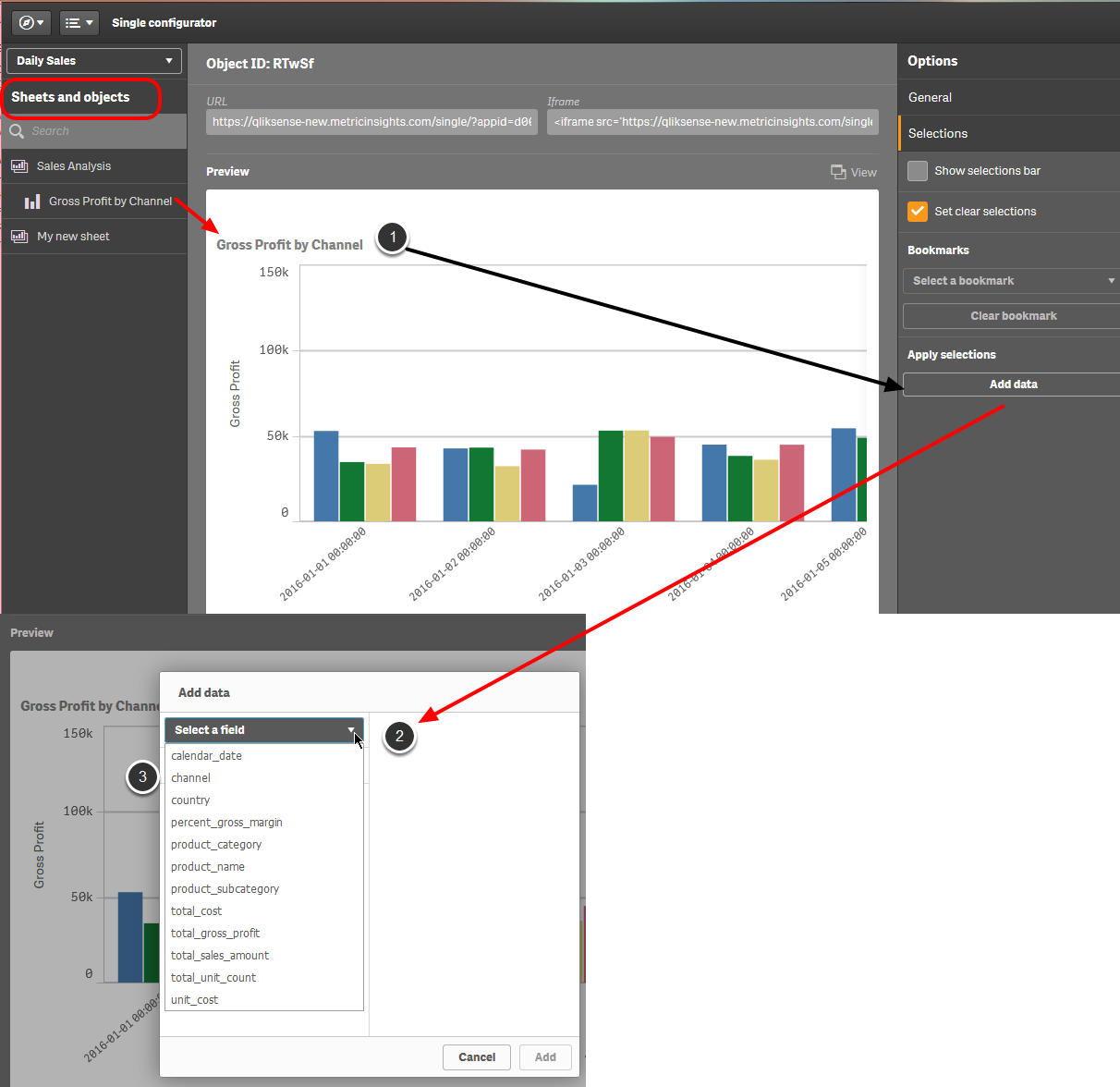The image size is (1120, 1087).
Task: Choose calendar_date from the field list
Action: click(x=264, y=756)
